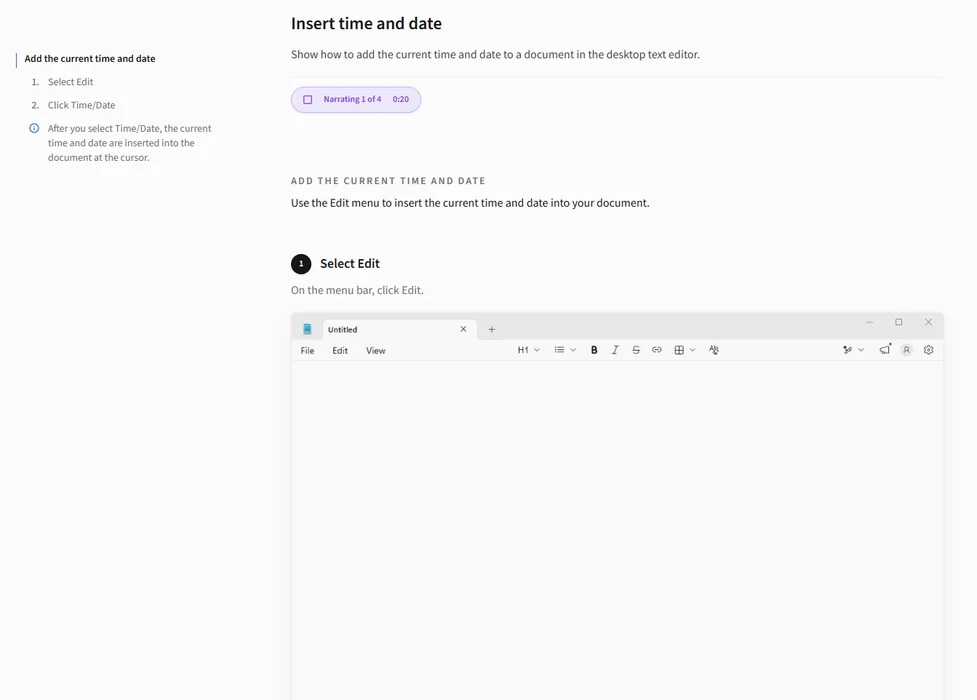
Task: Add a new tab with the plus icon
Action: (x=492, y=329)
